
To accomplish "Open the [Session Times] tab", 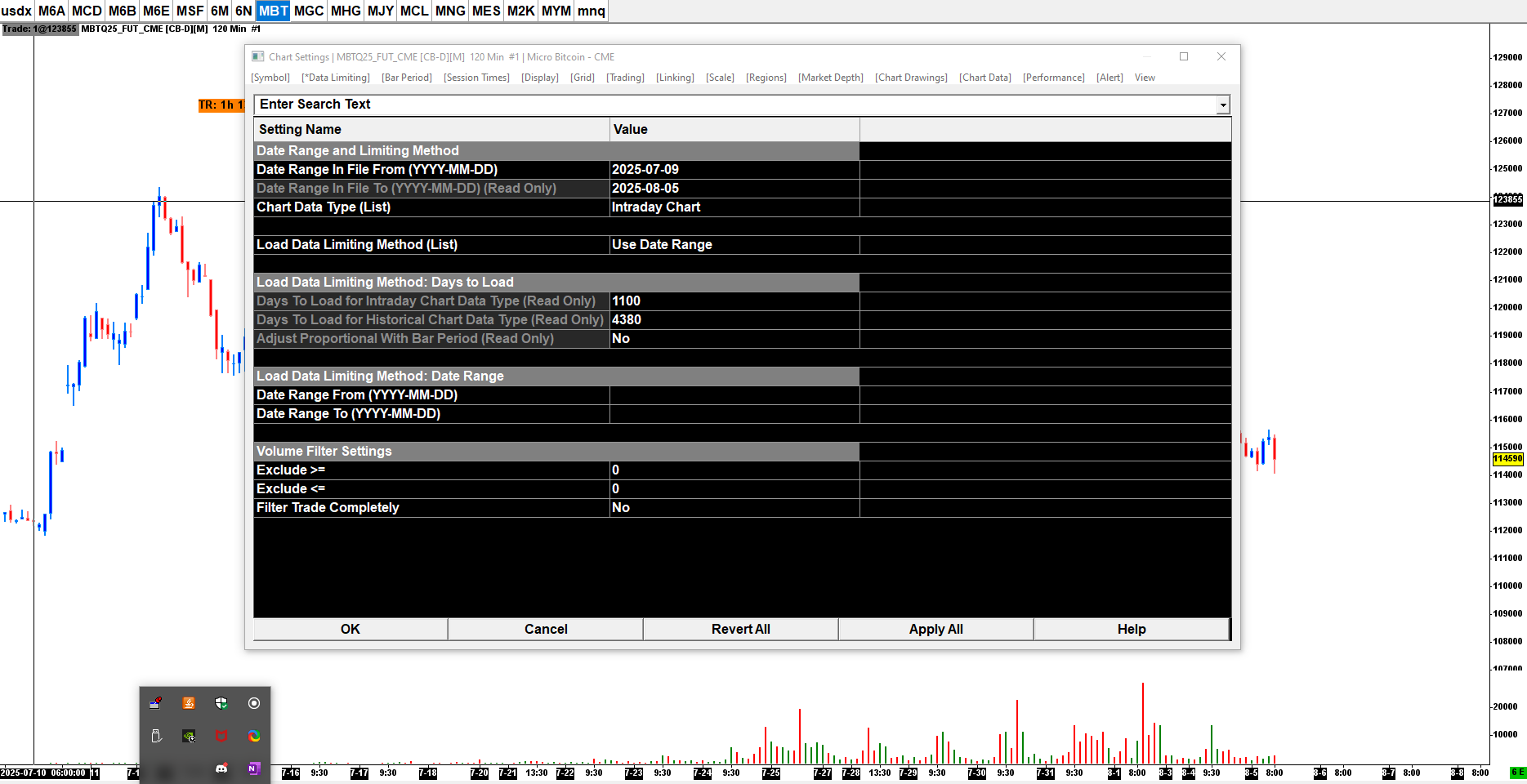I will (x=477, y=78).
